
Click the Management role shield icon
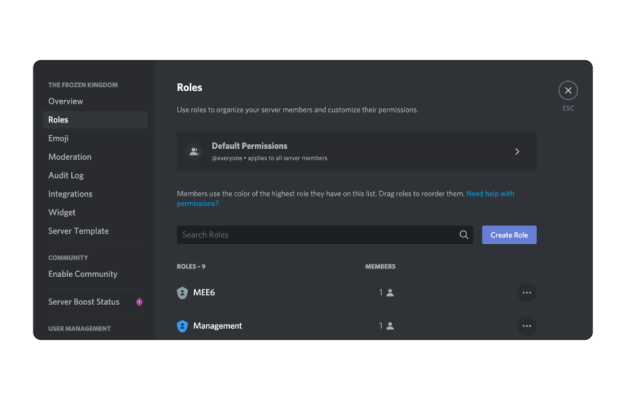tap(182, 326)
